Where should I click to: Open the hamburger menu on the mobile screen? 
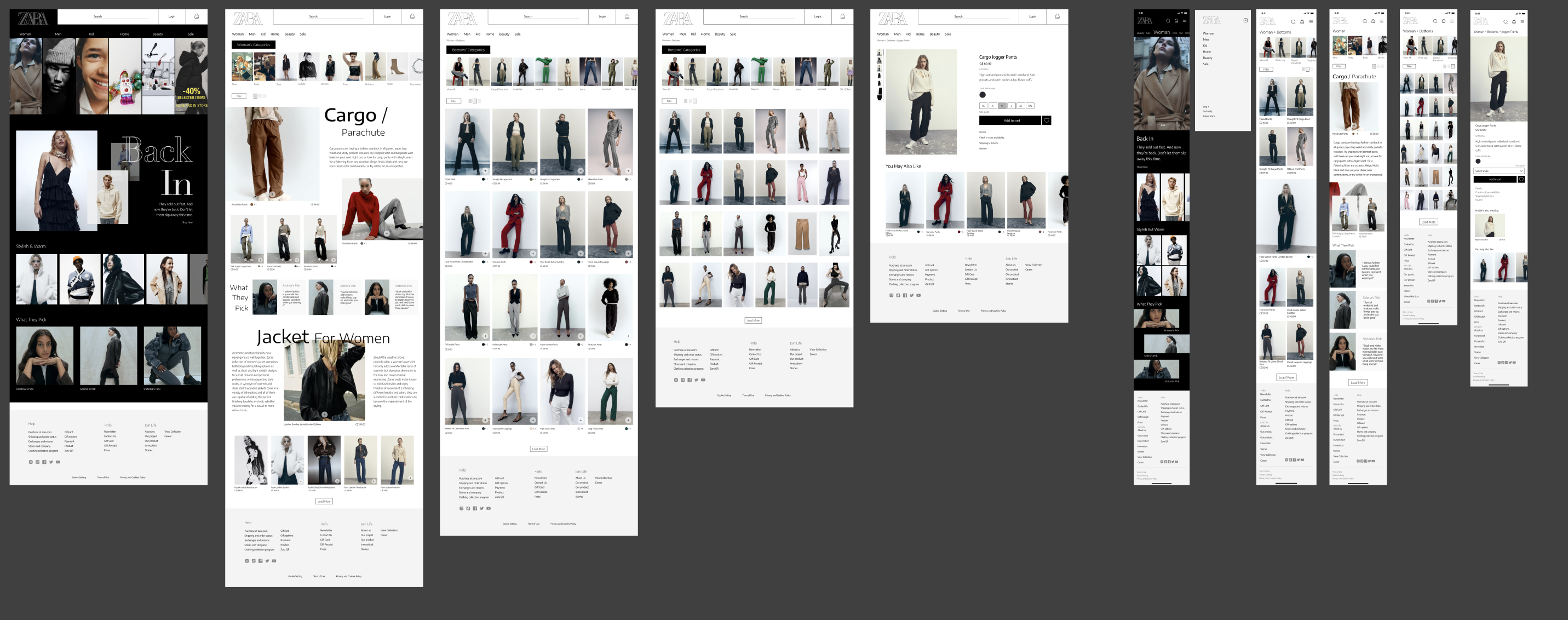(1184, 21)
